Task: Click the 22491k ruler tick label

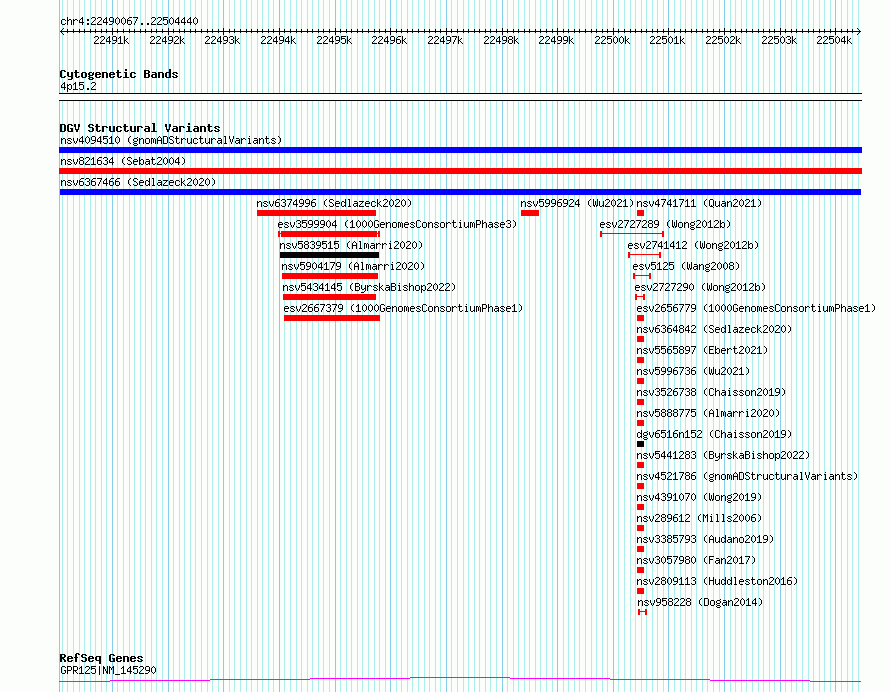Action: [111, 40]
